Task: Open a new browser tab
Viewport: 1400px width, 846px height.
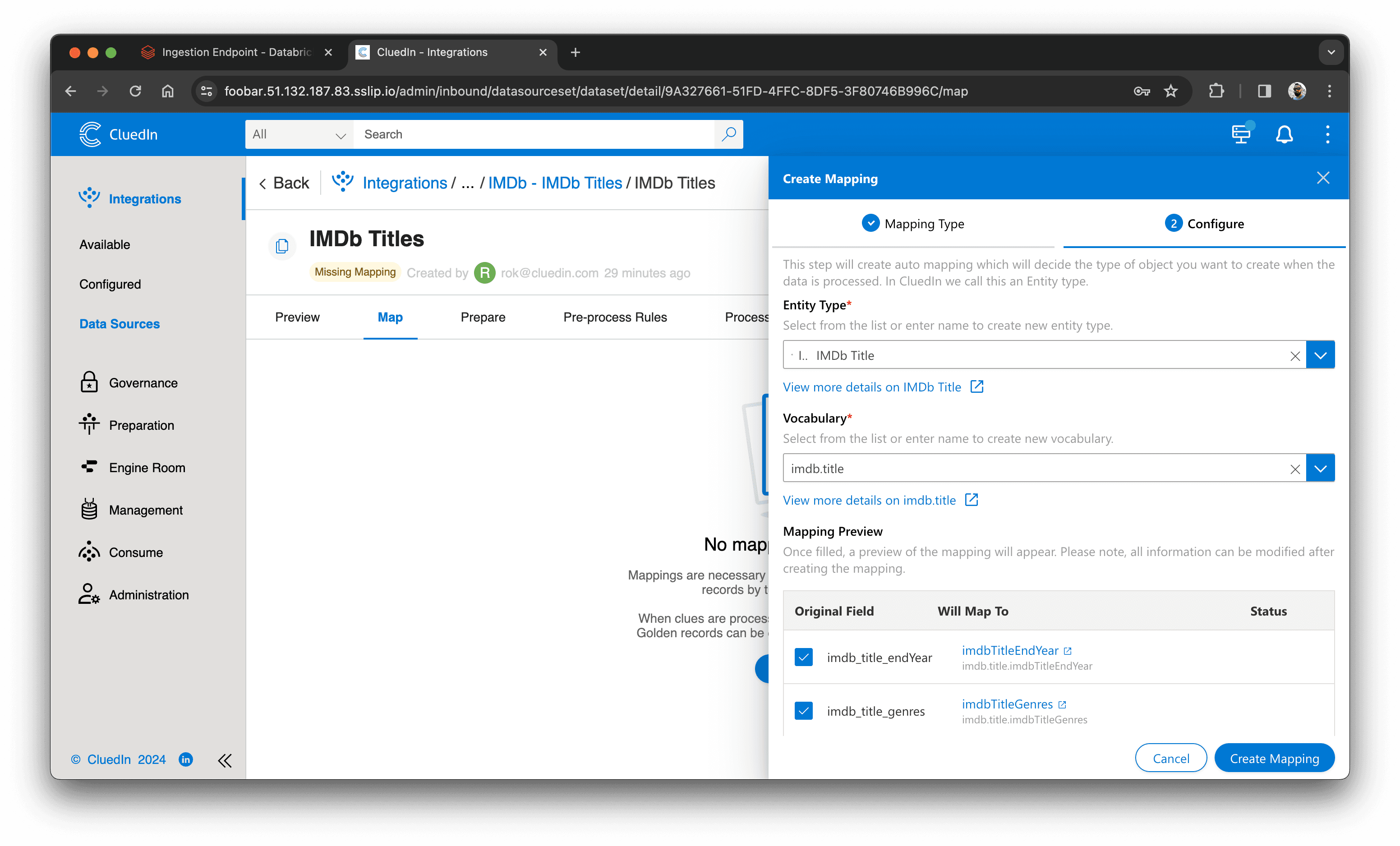Action: tap(575, 52)
